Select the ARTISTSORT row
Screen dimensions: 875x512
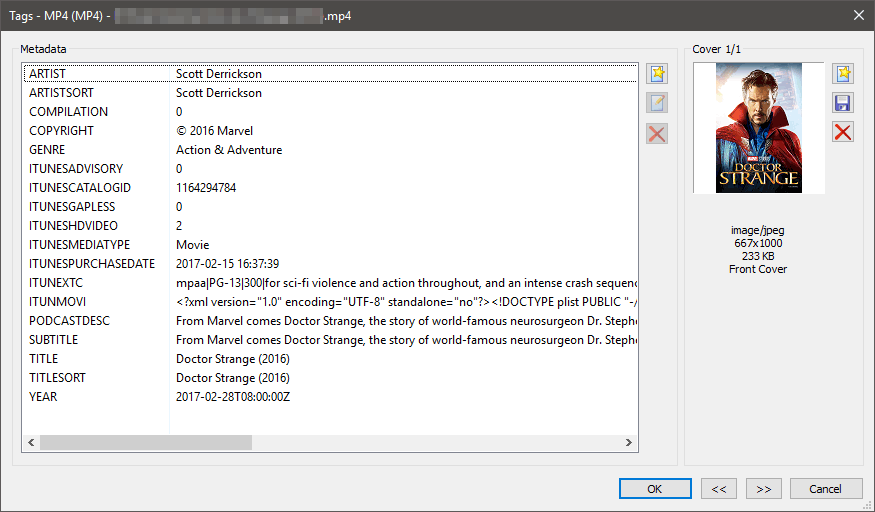pos(330,93)
